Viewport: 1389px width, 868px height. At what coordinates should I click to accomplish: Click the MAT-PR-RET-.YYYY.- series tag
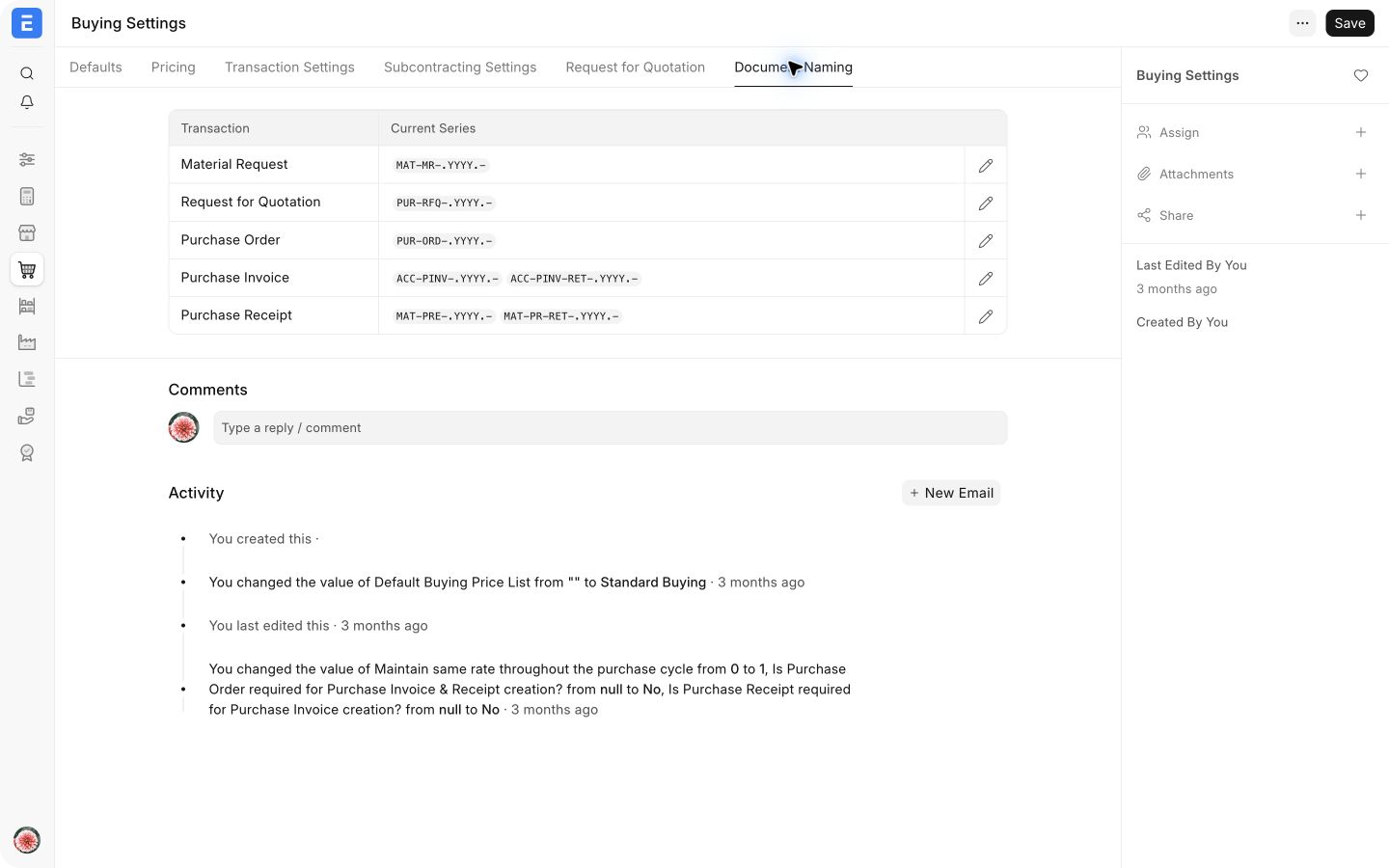(561, 316)
